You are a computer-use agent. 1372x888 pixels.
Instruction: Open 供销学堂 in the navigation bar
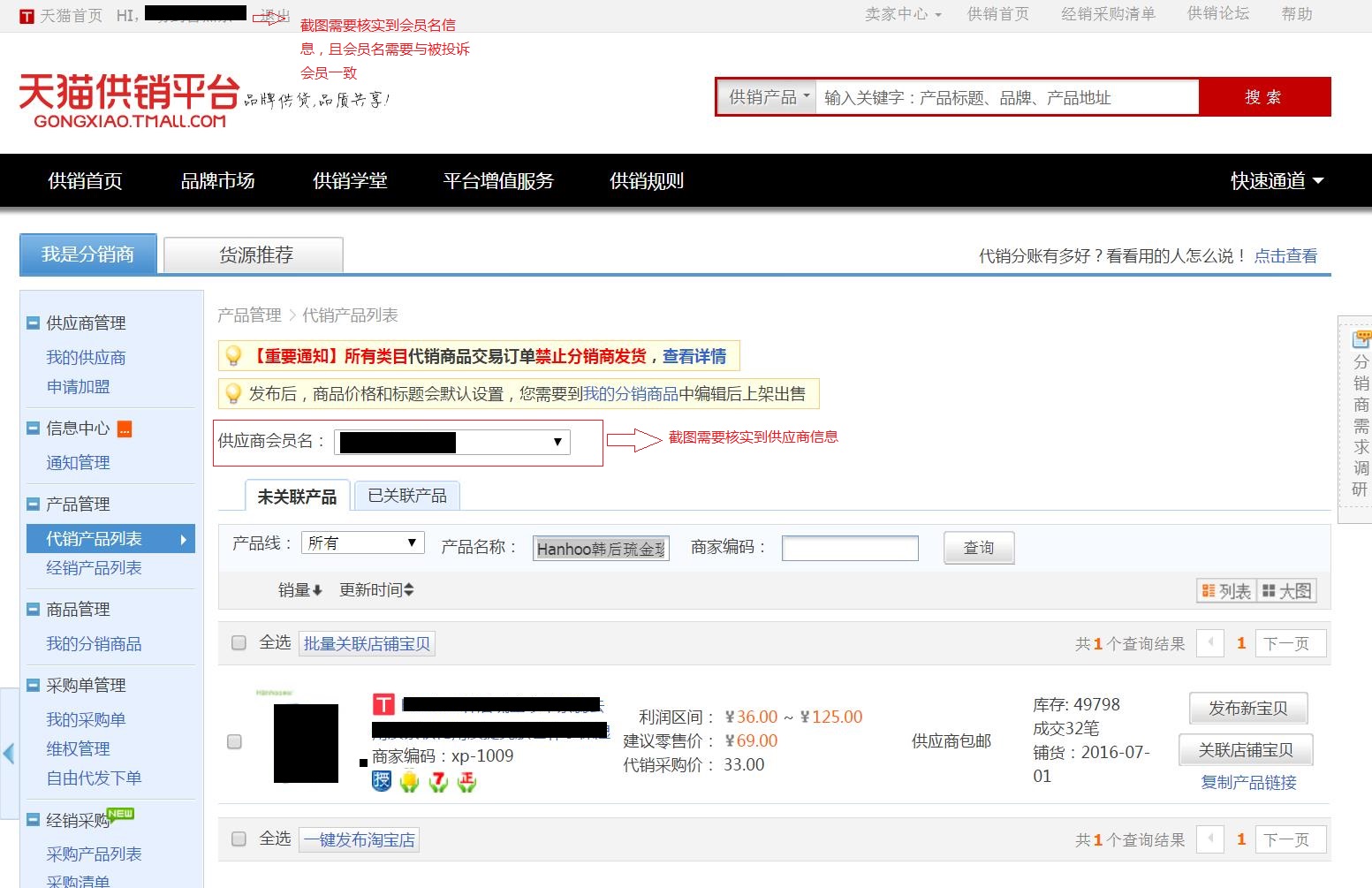(350, 181)
